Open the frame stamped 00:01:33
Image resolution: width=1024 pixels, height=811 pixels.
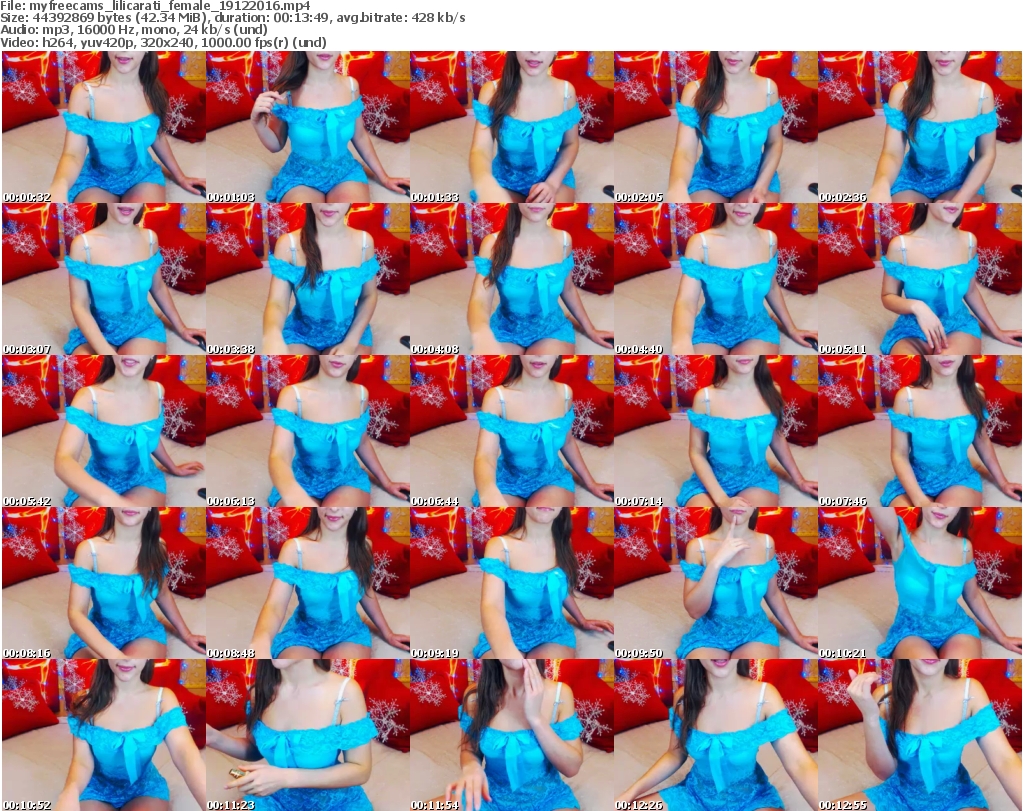click(x=511, y=127)
